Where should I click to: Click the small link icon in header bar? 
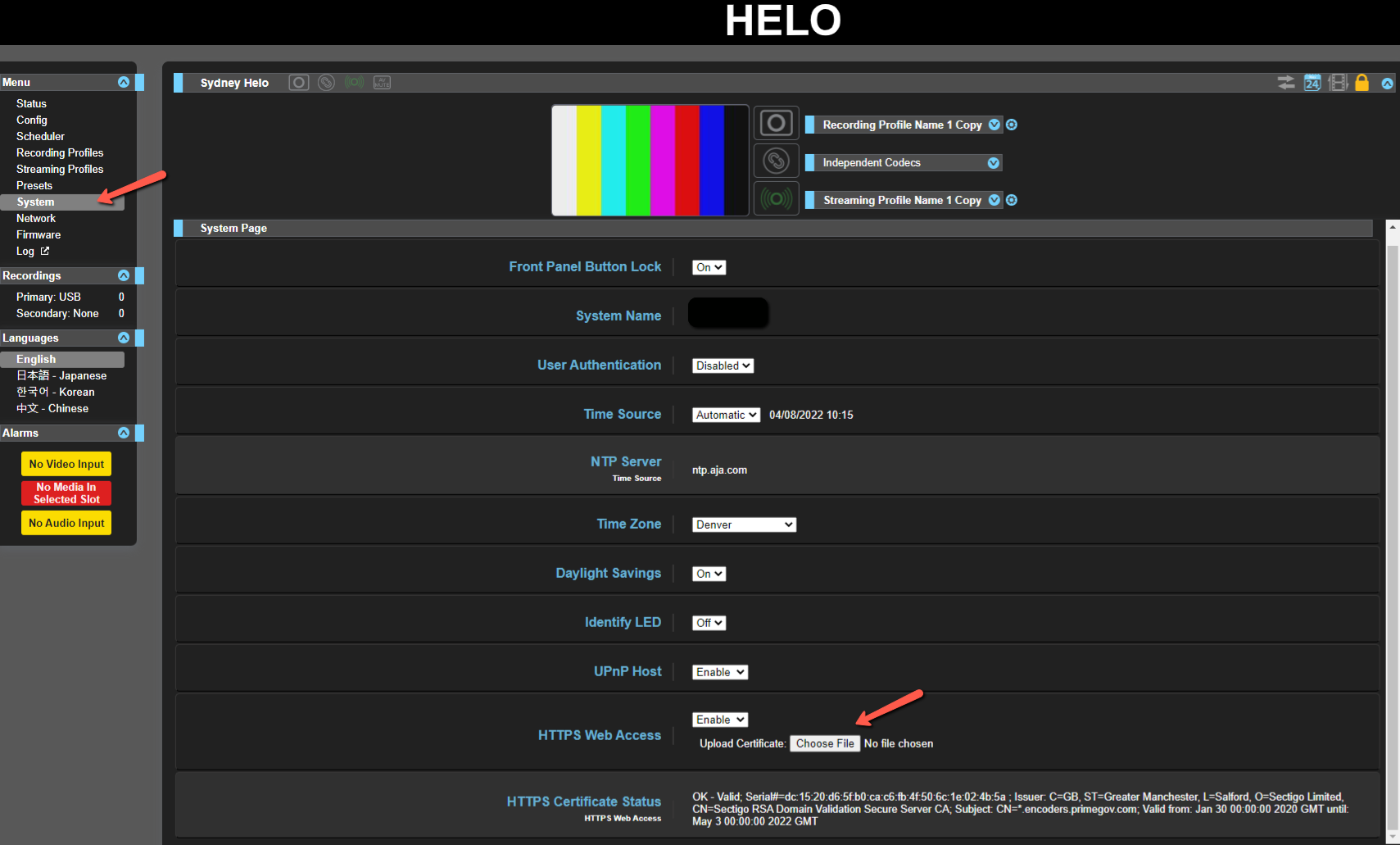click(326, 83)
